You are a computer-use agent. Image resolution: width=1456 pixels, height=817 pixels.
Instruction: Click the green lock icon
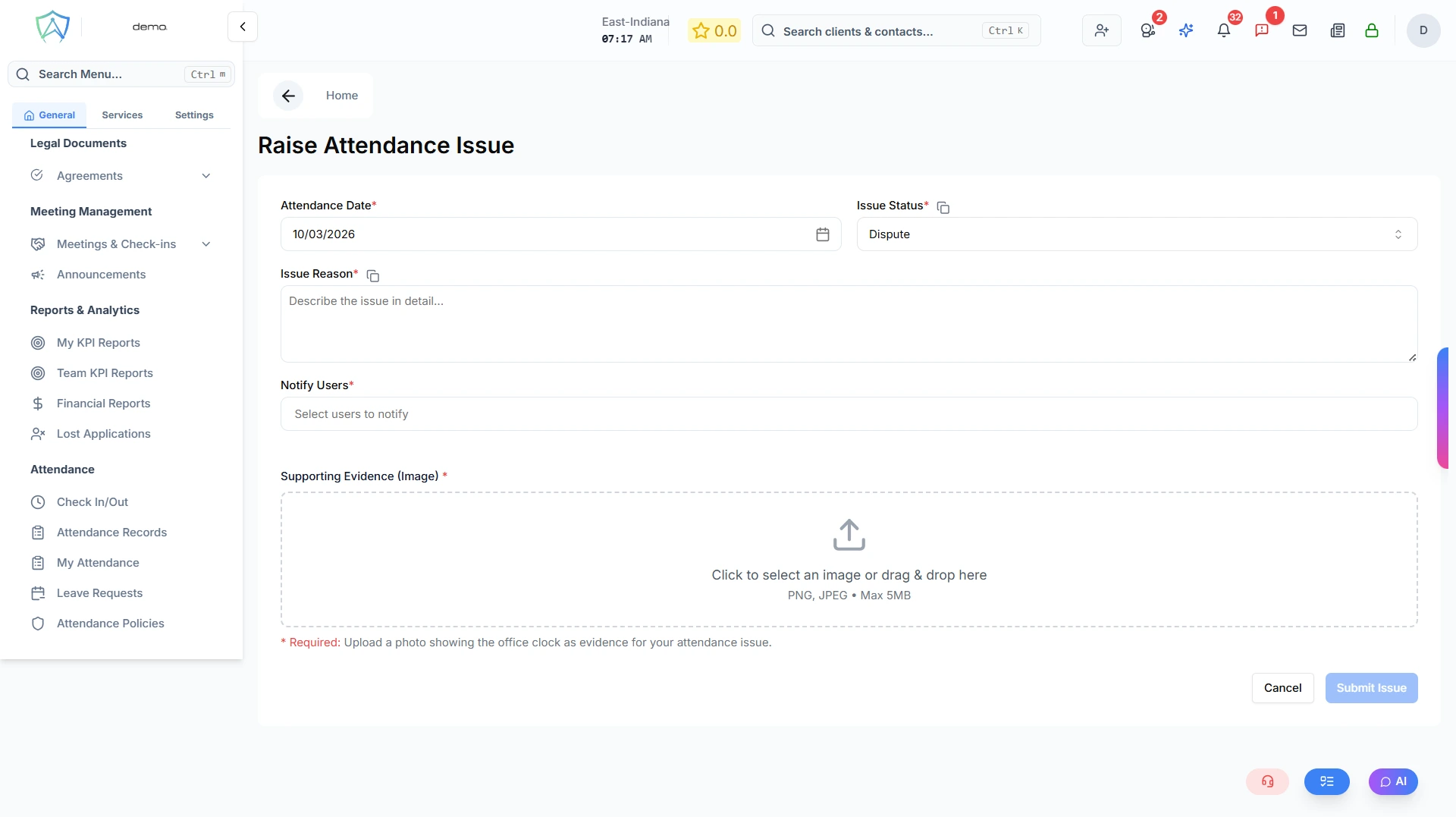[x=1372, y=30]
